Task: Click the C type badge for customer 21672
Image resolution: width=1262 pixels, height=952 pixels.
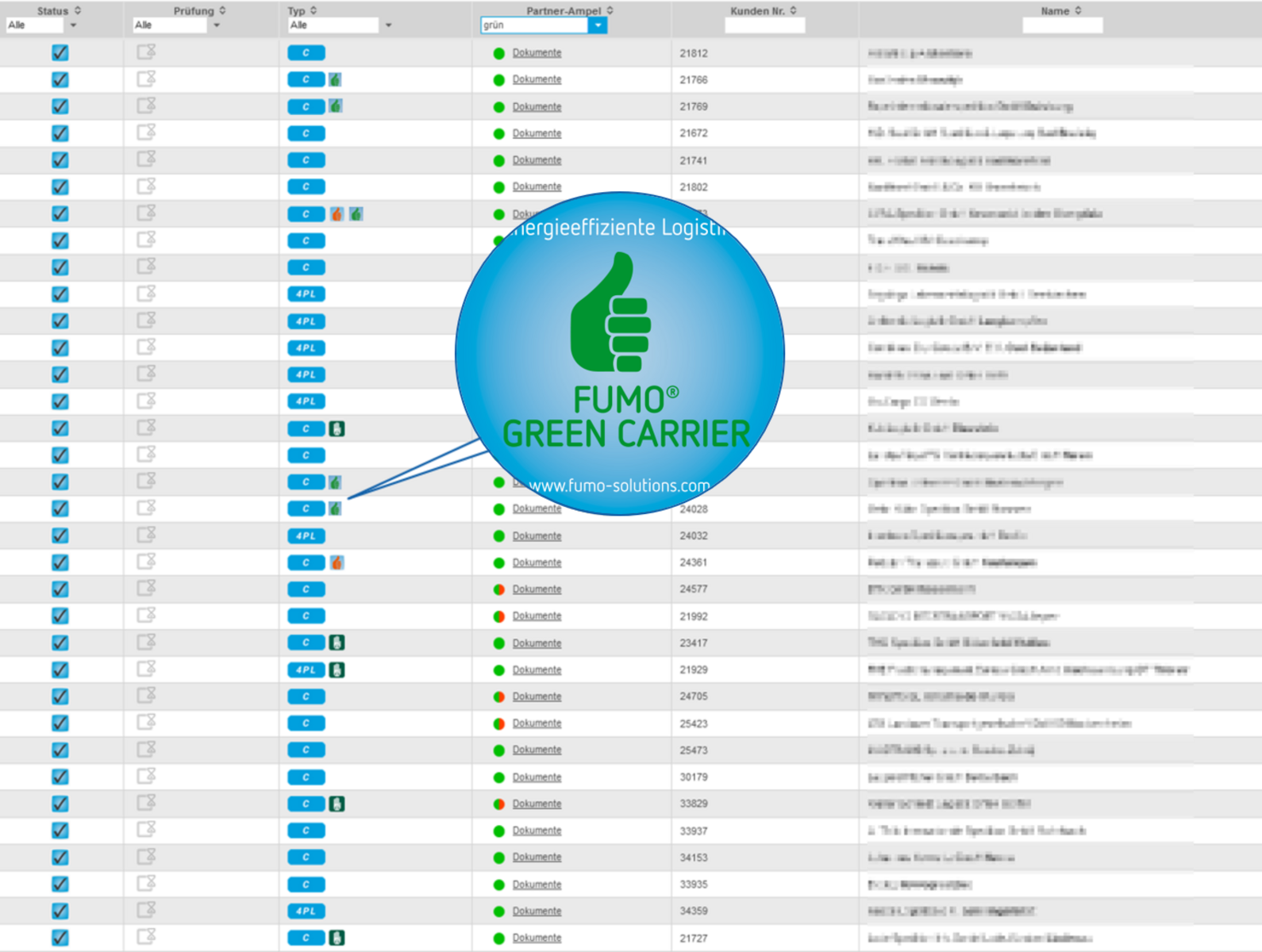Action: [x=306, y=133]
